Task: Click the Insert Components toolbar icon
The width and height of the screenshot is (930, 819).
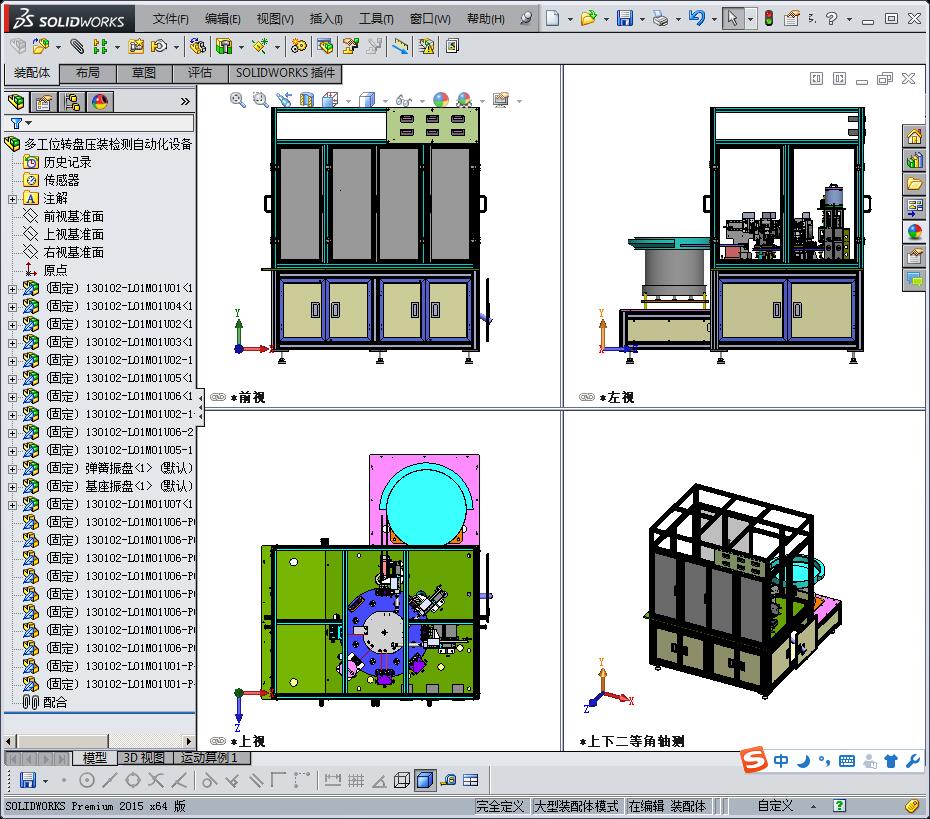Action: (x=41, y=46)
